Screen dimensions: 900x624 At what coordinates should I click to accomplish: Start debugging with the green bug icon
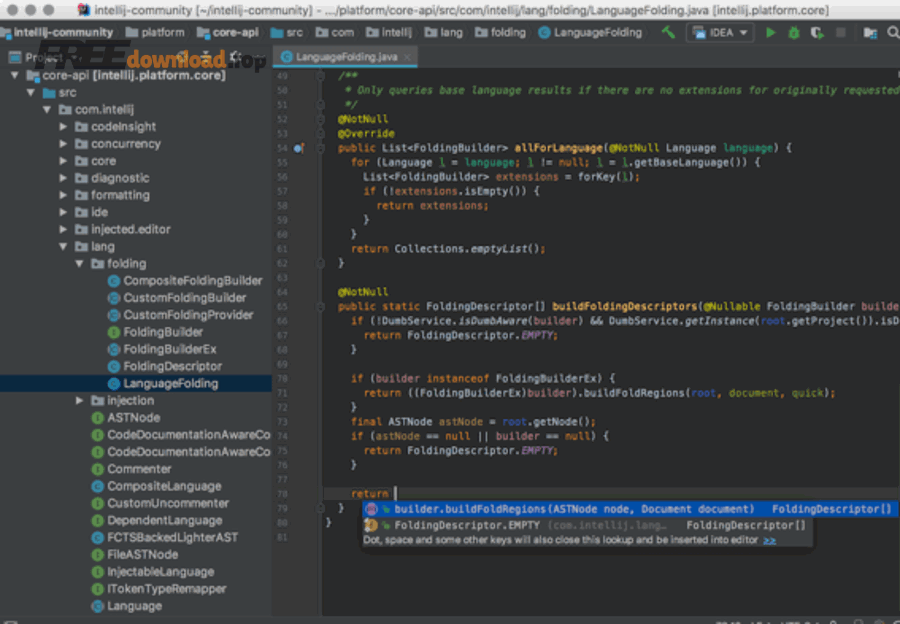[793, 32]
